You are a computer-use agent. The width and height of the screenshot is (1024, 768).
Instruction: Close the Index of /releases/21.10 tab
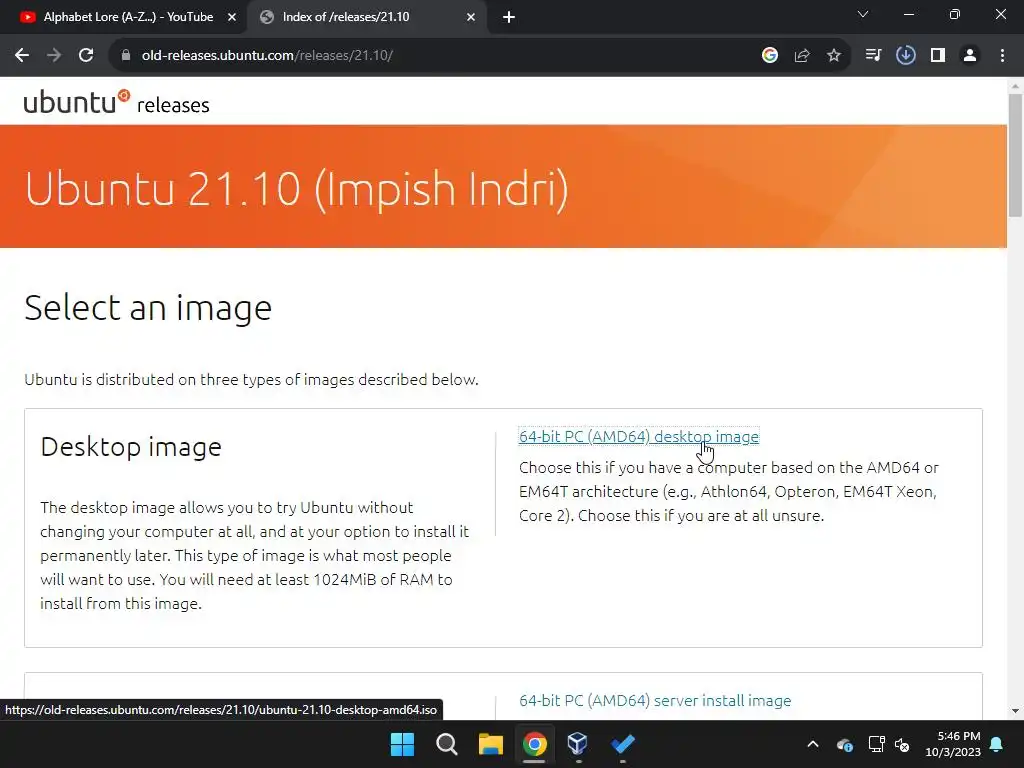coord(471,18)
